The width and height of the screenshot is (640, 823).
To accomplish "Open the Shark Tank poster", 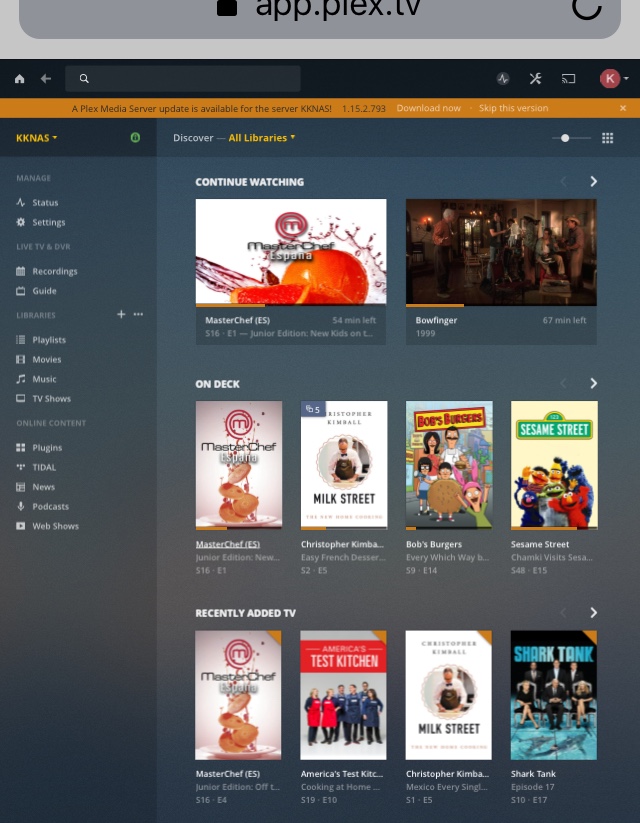I will point(554,695).
